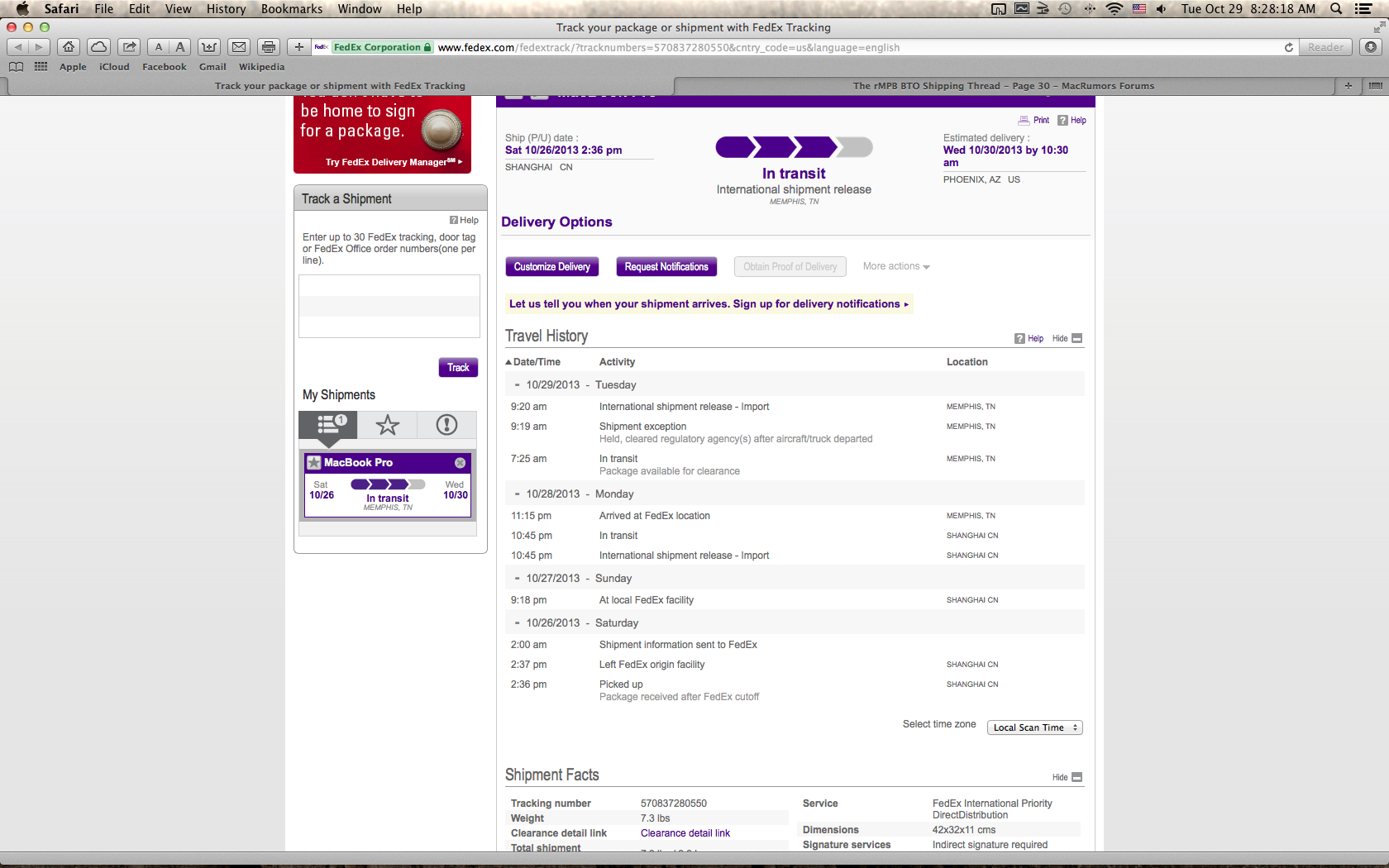Open Help link in Track a Shipment
The width and height of the screenshot is (1389, 868).
(x=464, y=221)
